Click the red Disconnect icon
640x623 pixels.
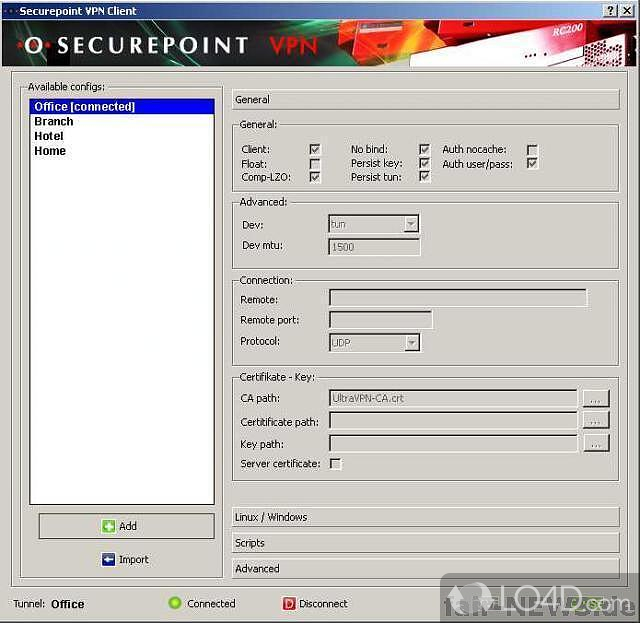pos(289,603)
